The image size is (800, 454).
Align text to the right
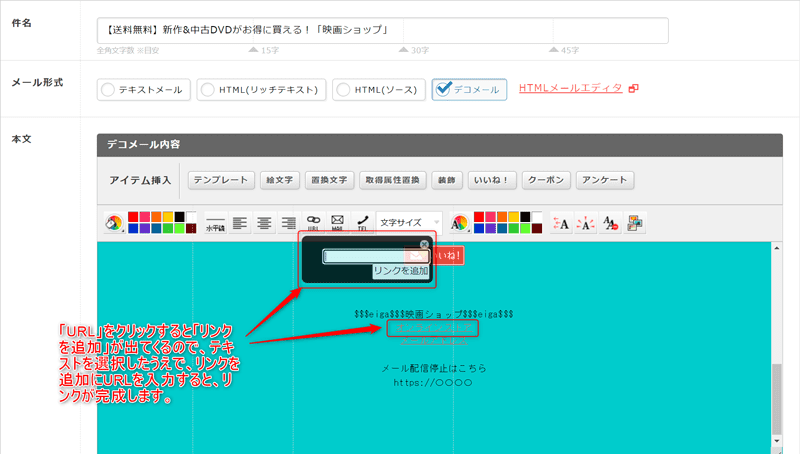[289, 222]
